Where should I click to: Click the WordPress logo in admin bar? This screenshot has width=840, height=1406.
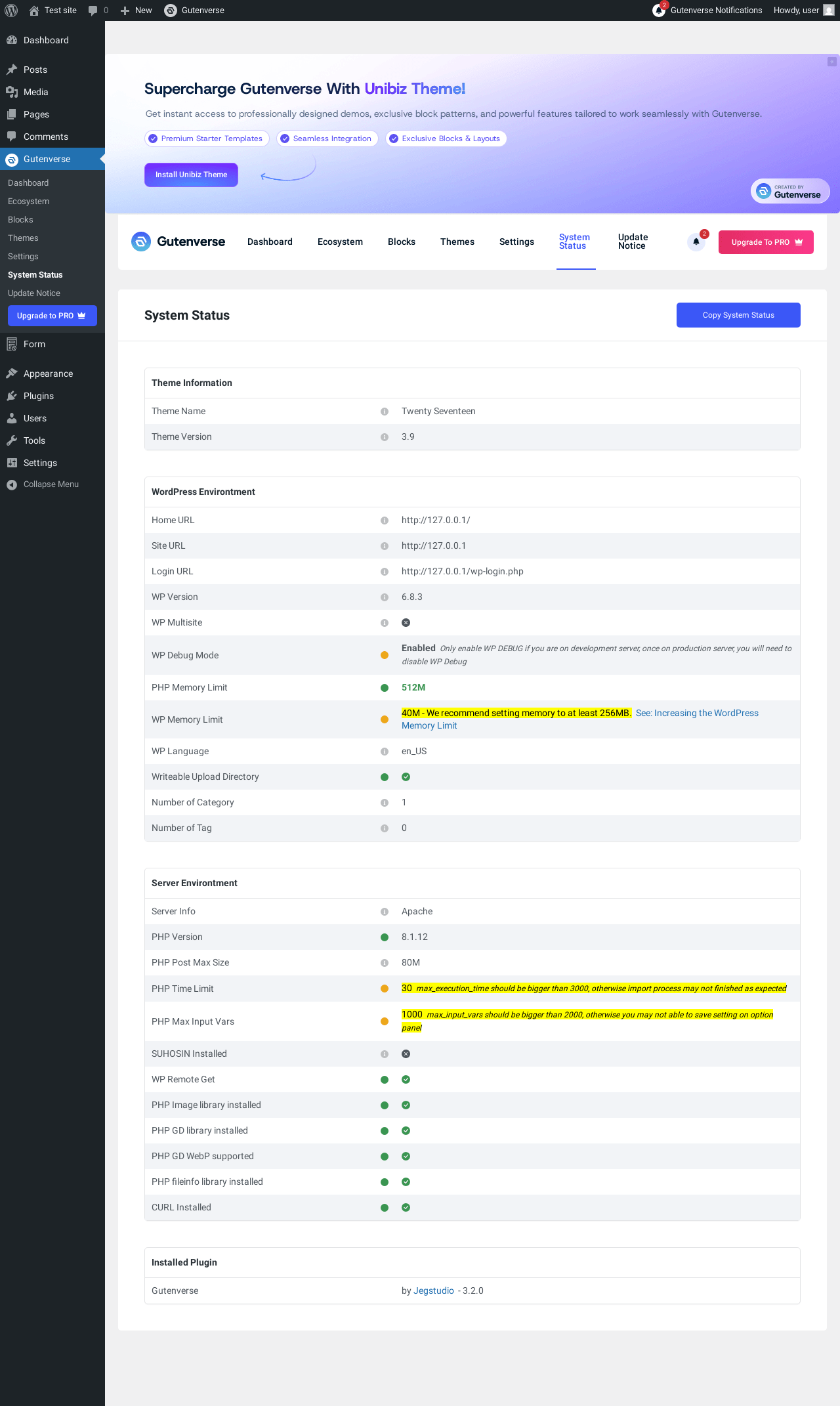(11, 11)
